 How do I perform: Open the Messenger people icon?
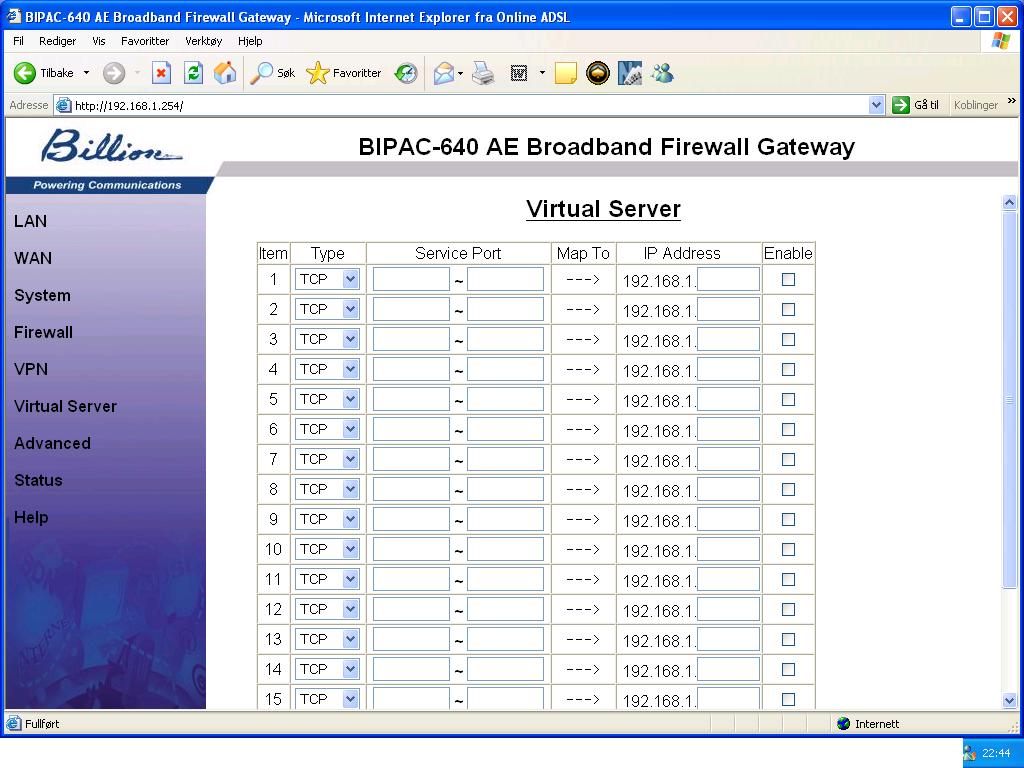tap(662, 73)
